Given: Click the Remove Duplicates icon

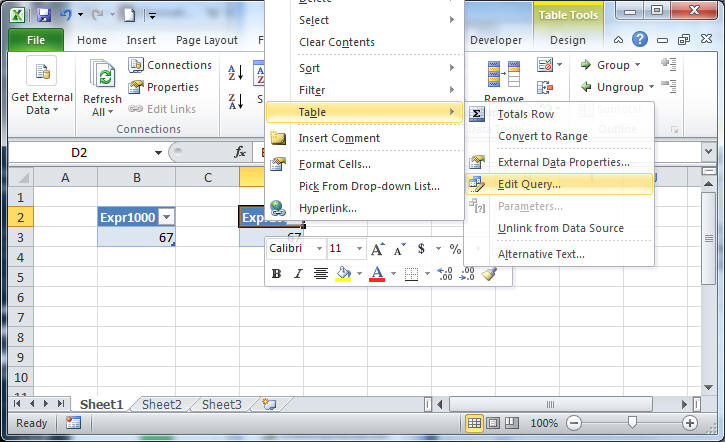Looking at the screenshot, I should tap(504, 74).
